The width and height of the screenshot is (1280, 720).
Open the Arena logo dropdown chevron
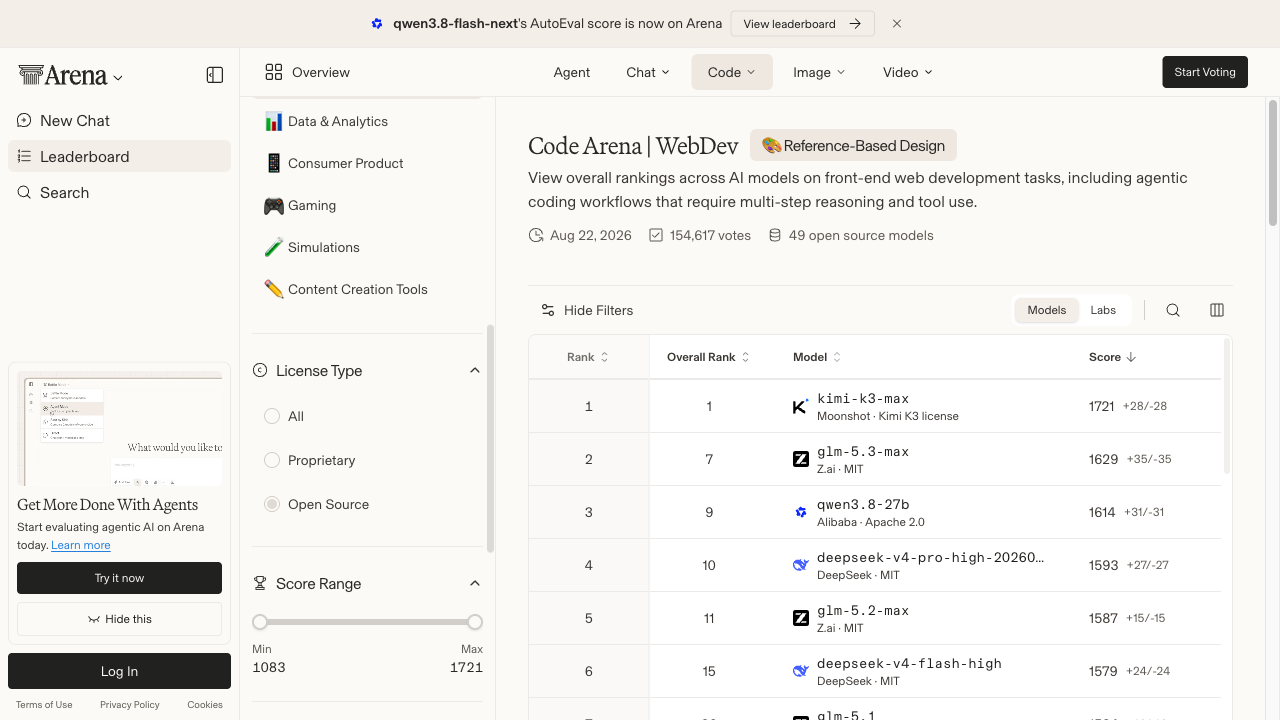click(x=118, y=77)
